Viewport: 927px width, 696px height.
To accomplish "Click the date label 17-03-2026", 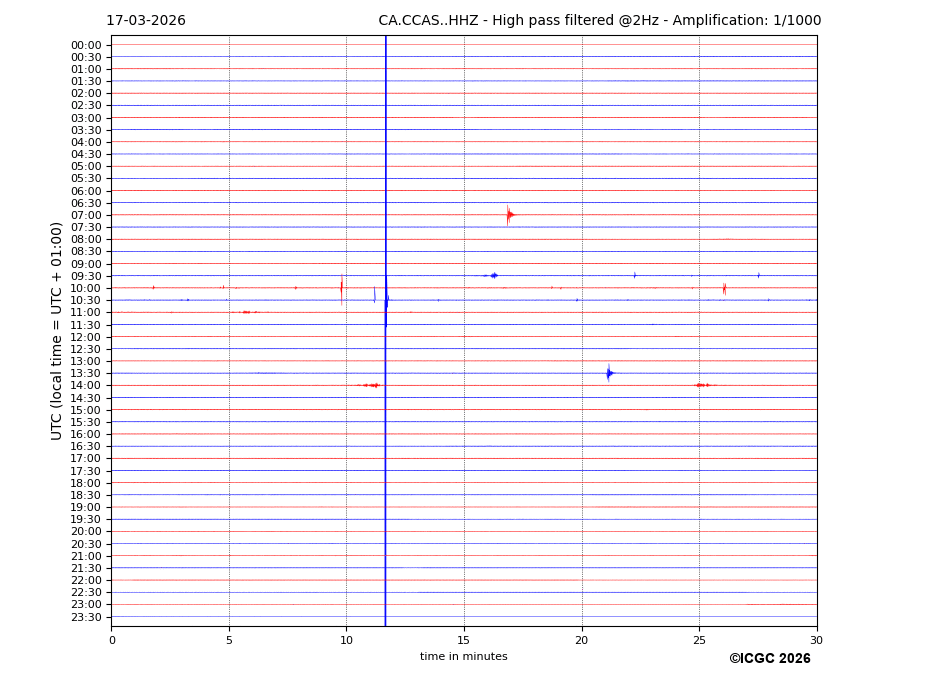I will click(146, 21).
